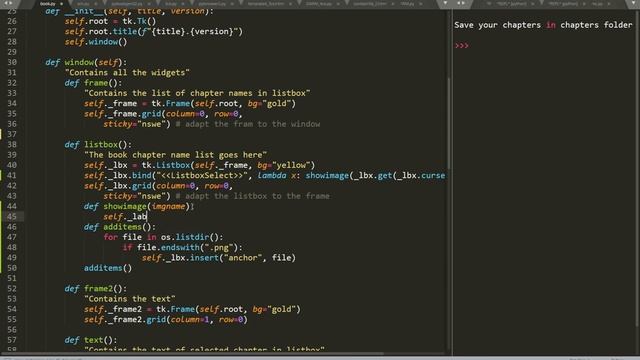Open the tab list dropdown of the code pane
The height and width of the screenshot is (360, 640).
tap(445, 3)
